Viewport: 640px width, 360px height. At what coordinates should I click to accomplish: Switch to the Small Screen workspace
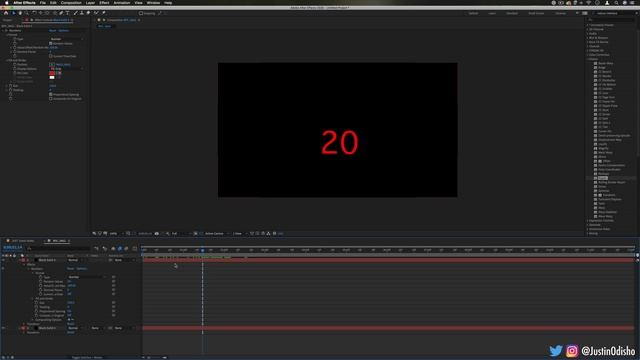tap(536, 13)
